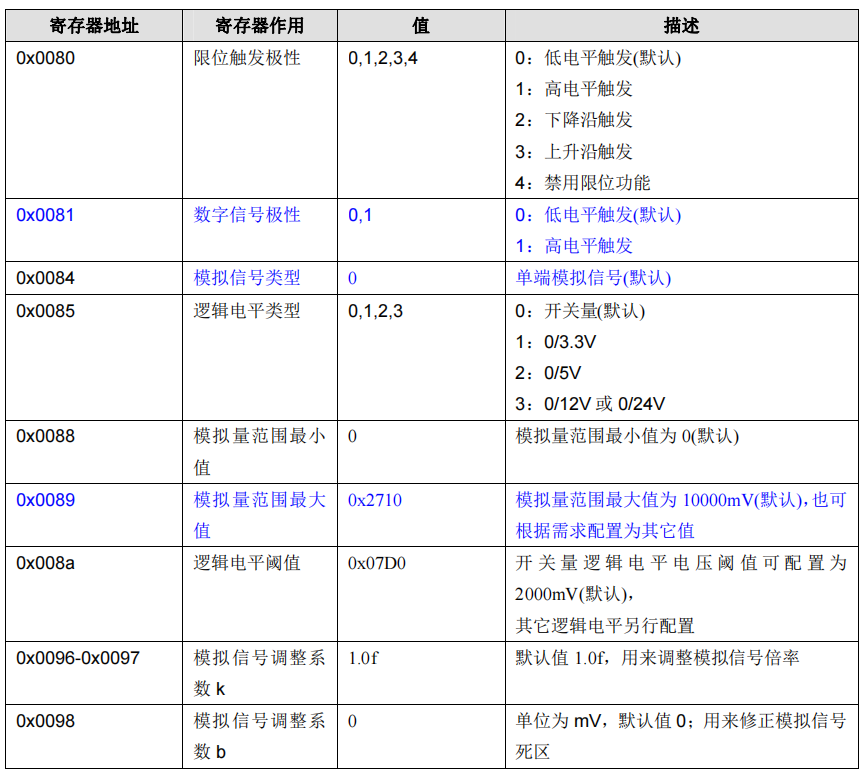This screenshot has width=865, height=773.
Task: Click the 描述 column header
Action: pos(682,25)
